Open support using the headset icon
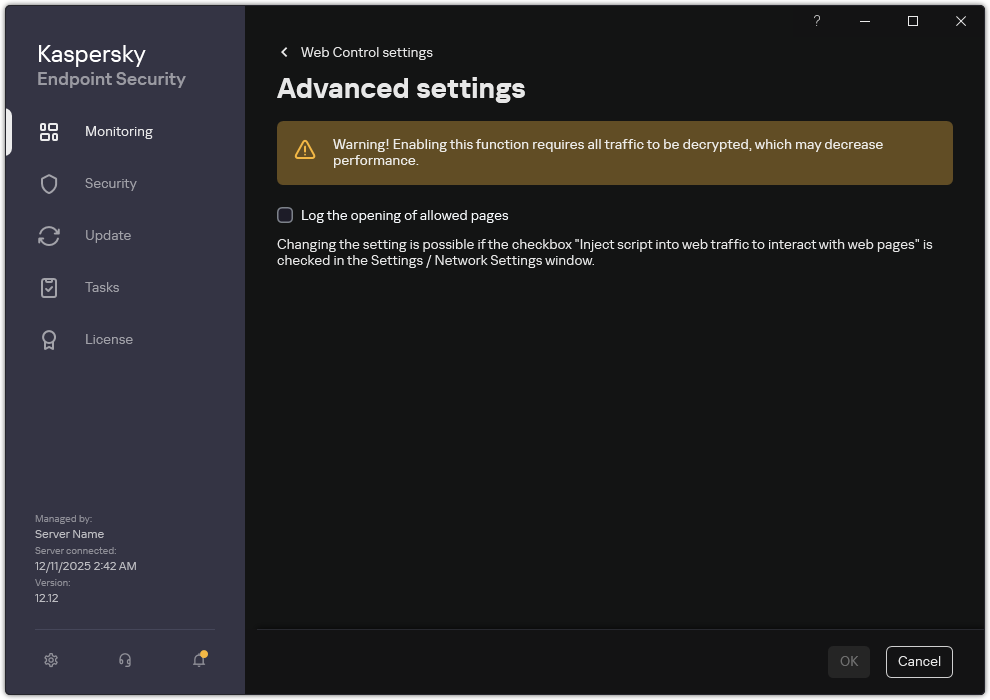 pos(124,660)
